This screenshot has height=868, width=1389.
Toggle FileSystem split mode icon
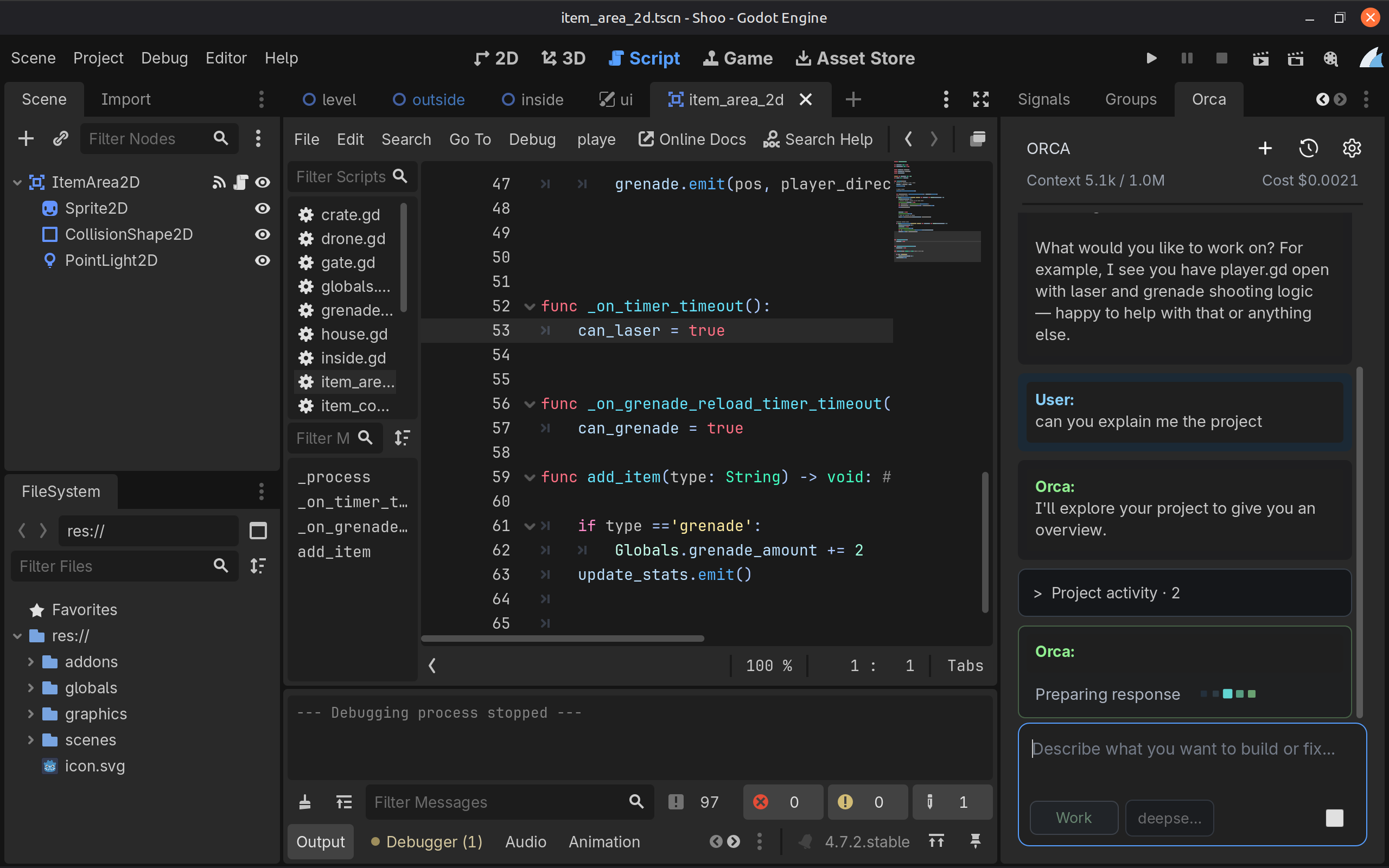point(258,531)
